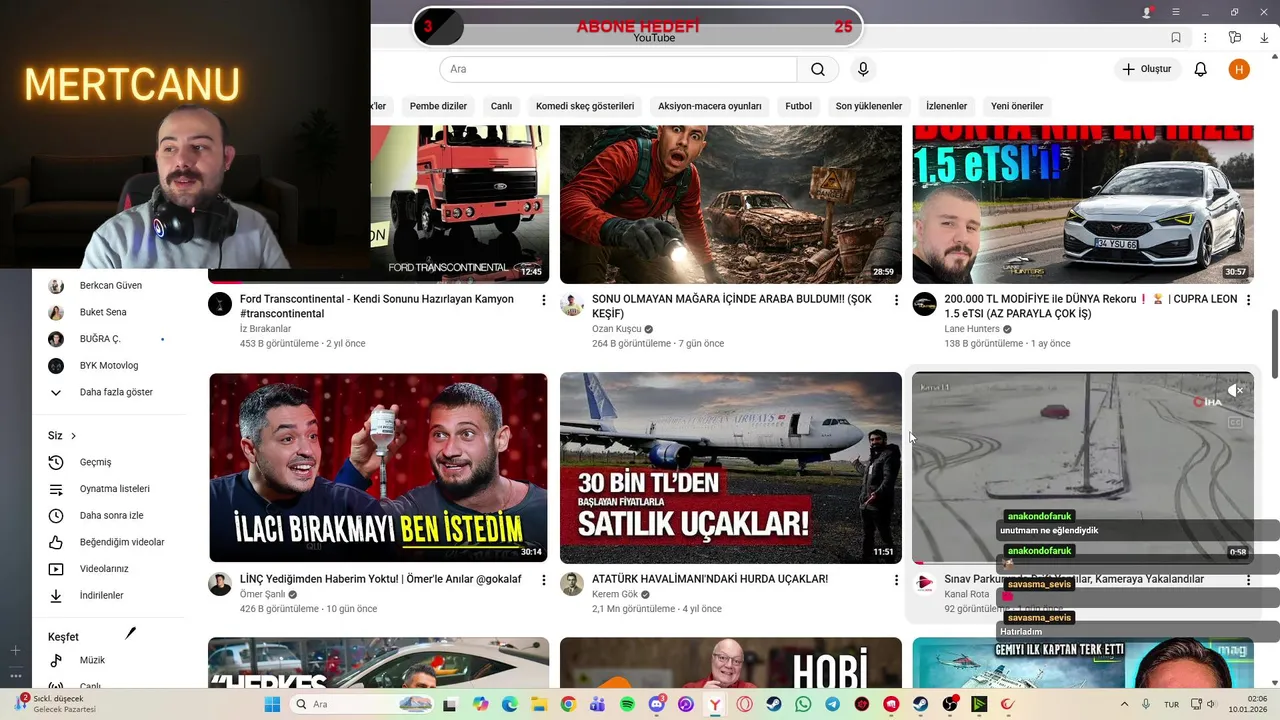Open options for SONU OLMAYAN MAĞARA video
Screen dimensions: 1280x720
pos(896,300)
